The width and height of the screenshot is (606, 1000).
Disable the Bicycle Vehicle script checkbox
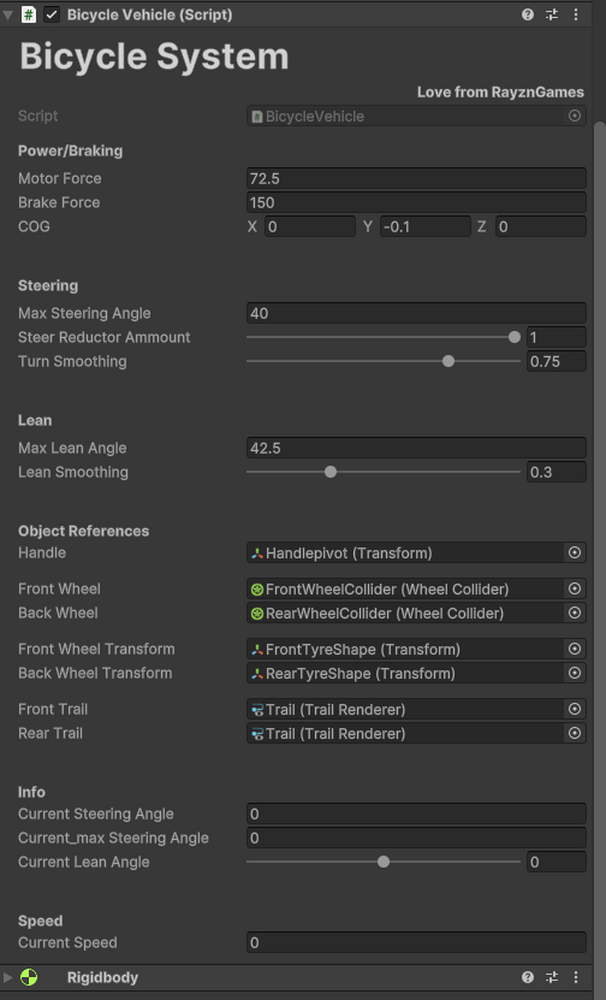point(52,15)
